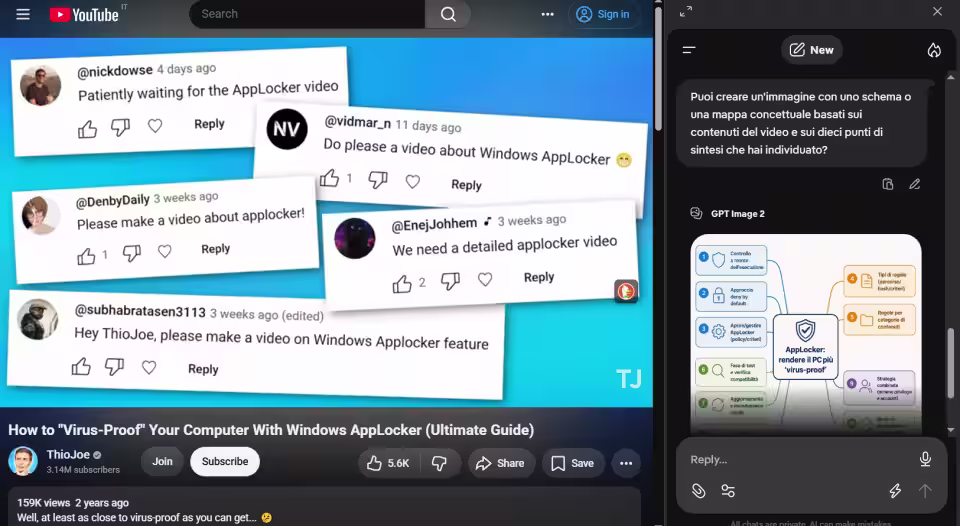Go to the YouTube home logo
The width and height of the screenshot is (960, 526).
(84, 15)
